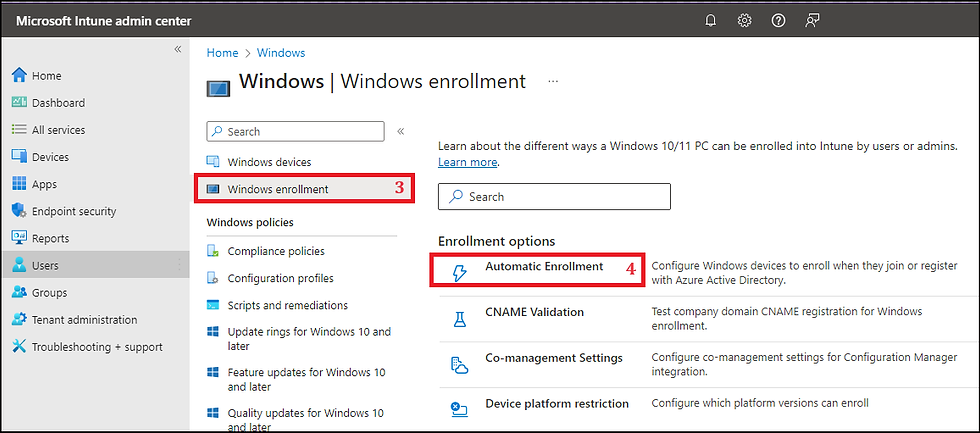Viewport: 980px width, 433px height.
Task: Collapse the main left navigation sidebar
Action: pos(178,49)
